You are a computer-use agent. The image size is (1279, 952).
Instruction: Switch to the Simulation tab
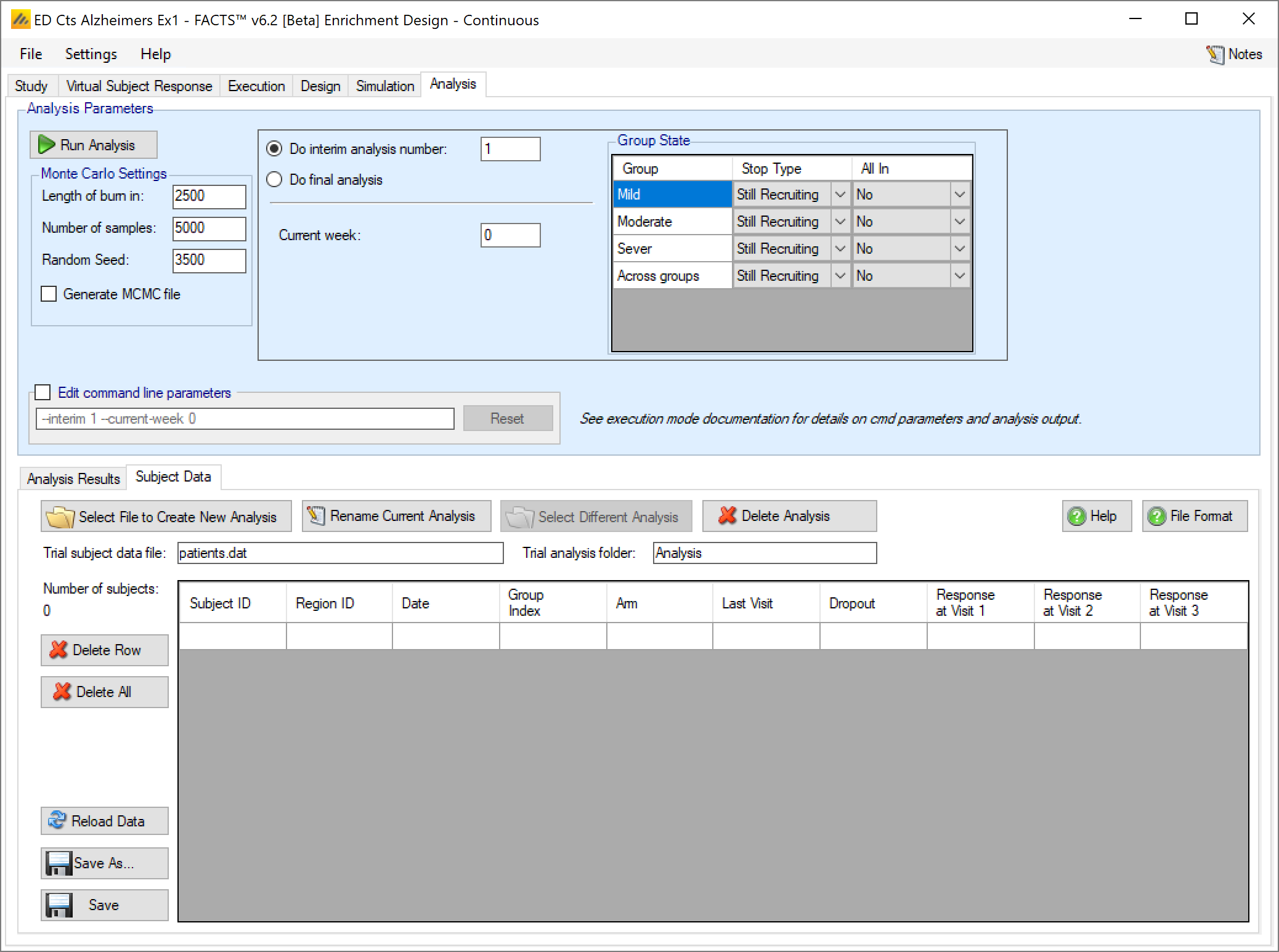(384, 86)
